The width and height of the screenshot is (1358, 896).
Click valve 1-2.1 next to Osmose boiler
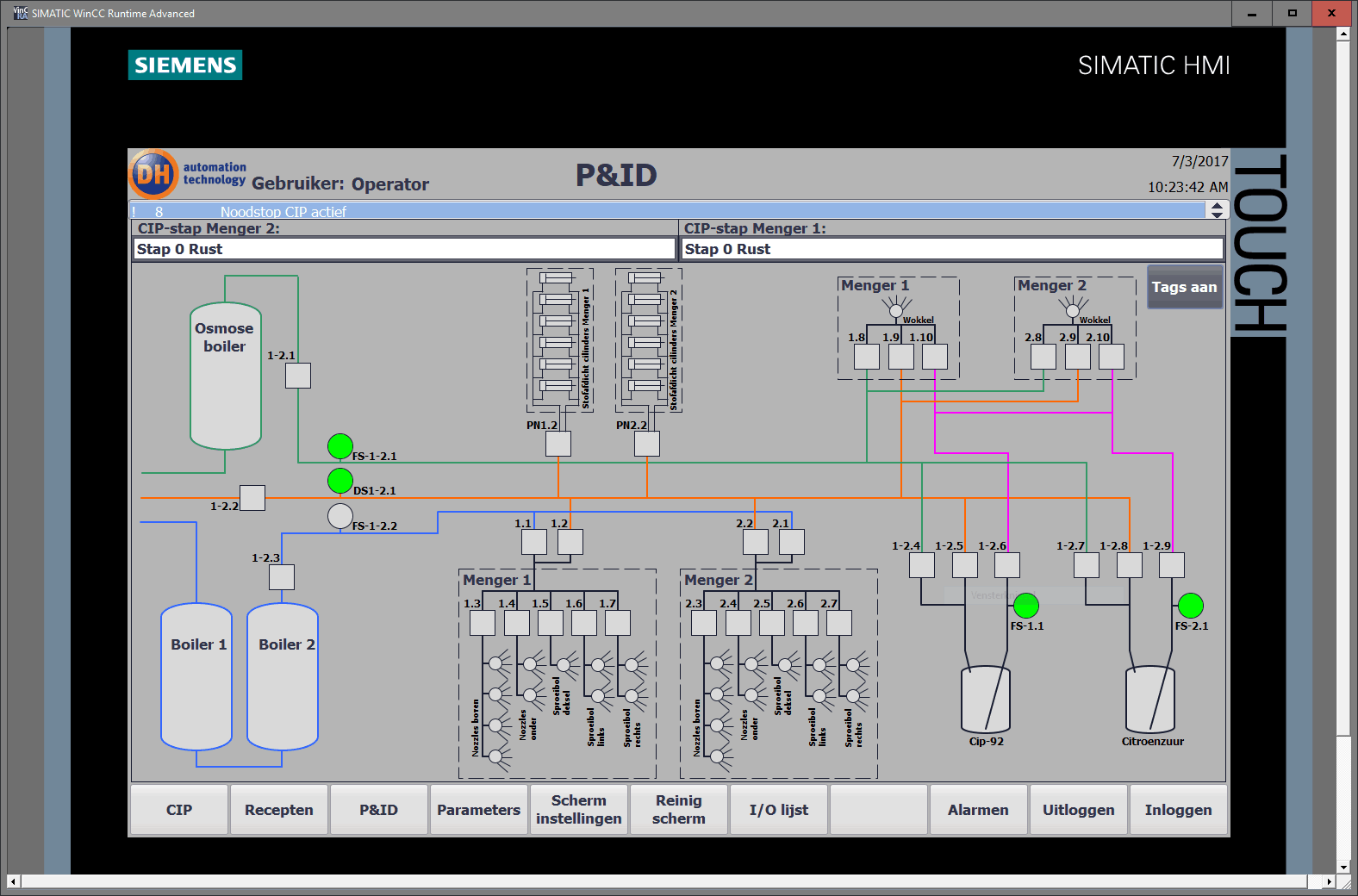298,376
